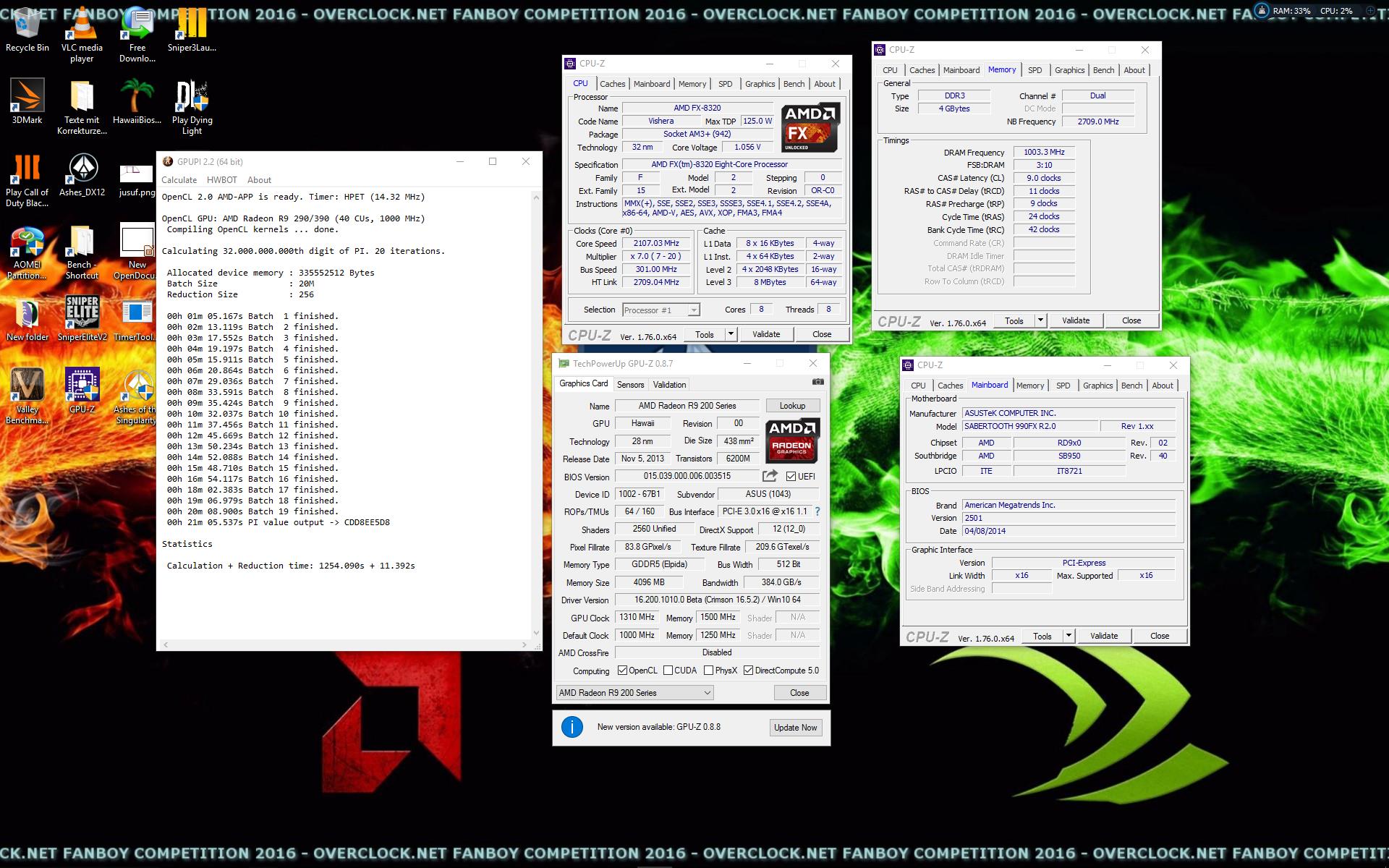
Task: Click the BIOS export share icon in GPU-Z
Action: coord(770,476)
